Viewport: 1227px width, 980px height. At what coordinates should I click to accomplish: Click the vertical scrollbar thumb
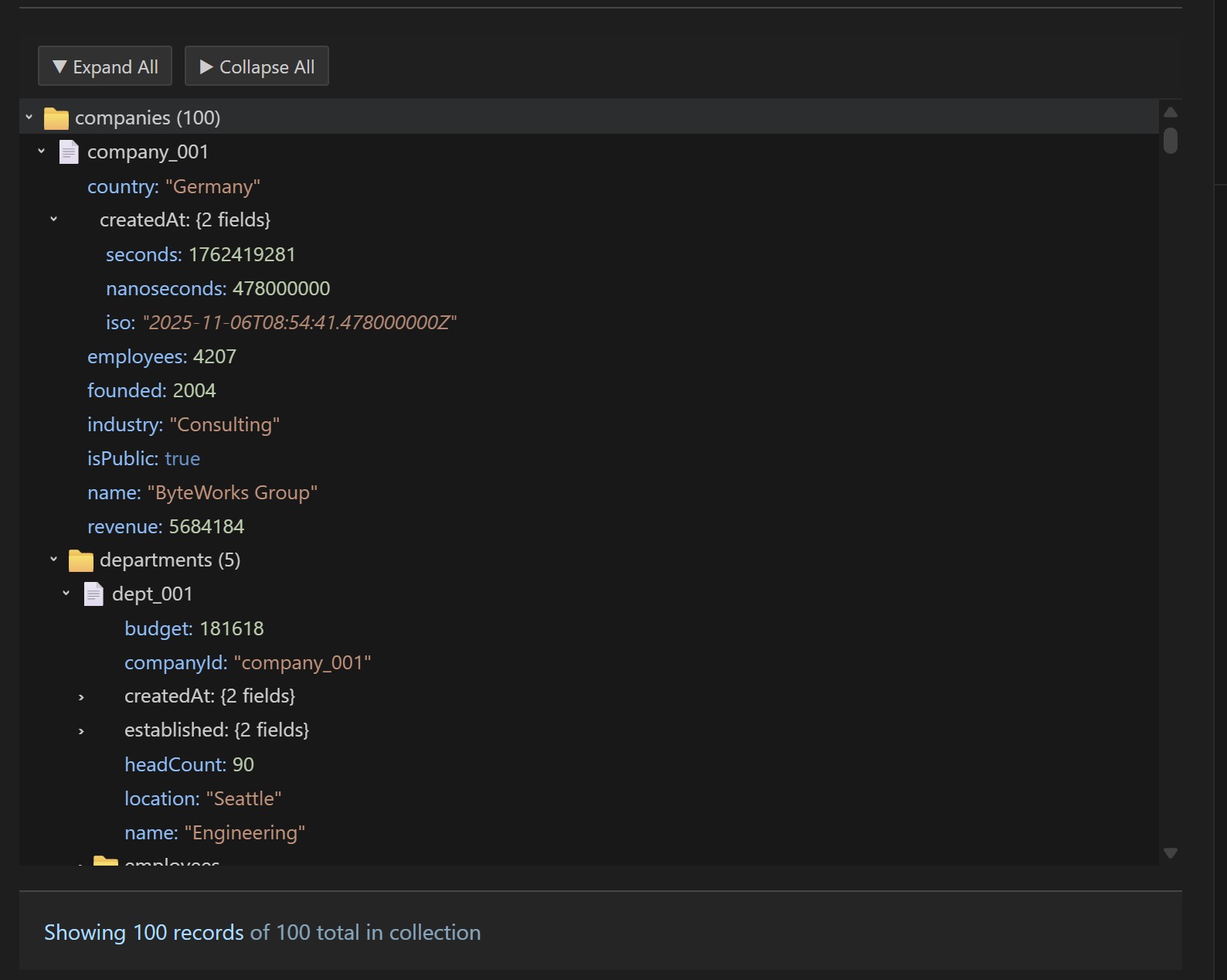tap(1170, 141)
